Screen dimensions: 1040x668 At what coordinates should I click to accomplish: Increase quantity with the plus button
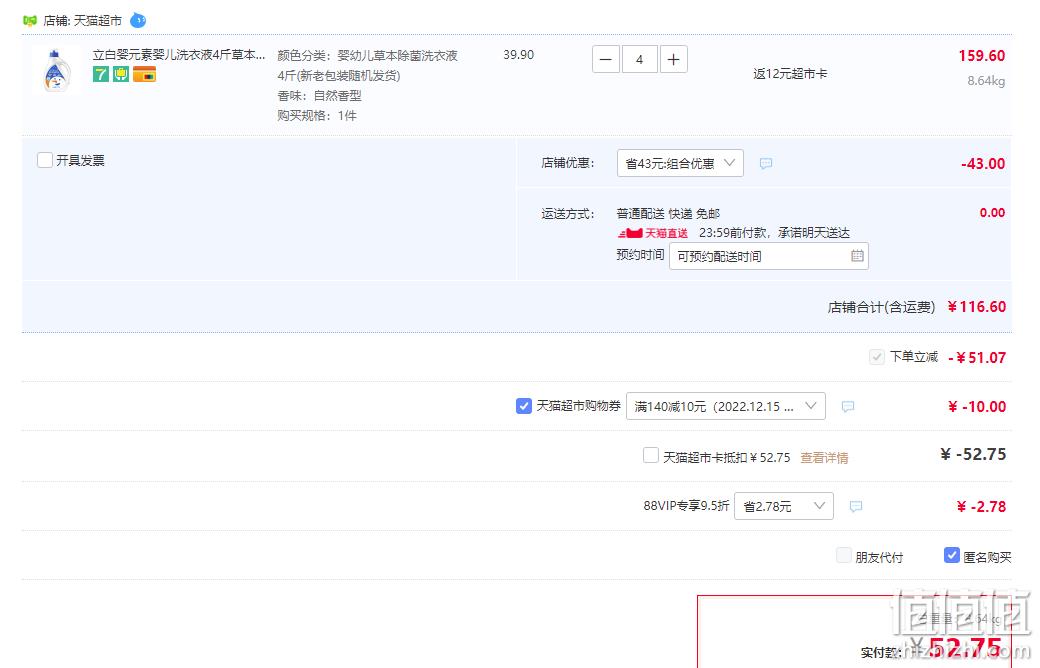pyautogui.click(x=673, y=60)
